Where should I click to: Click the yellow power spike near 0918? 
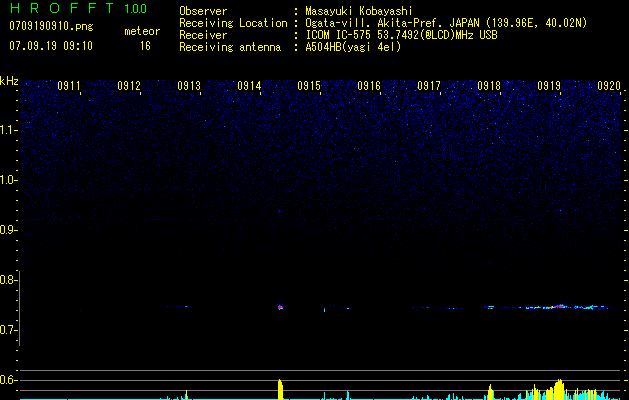(x=490, y=392)
